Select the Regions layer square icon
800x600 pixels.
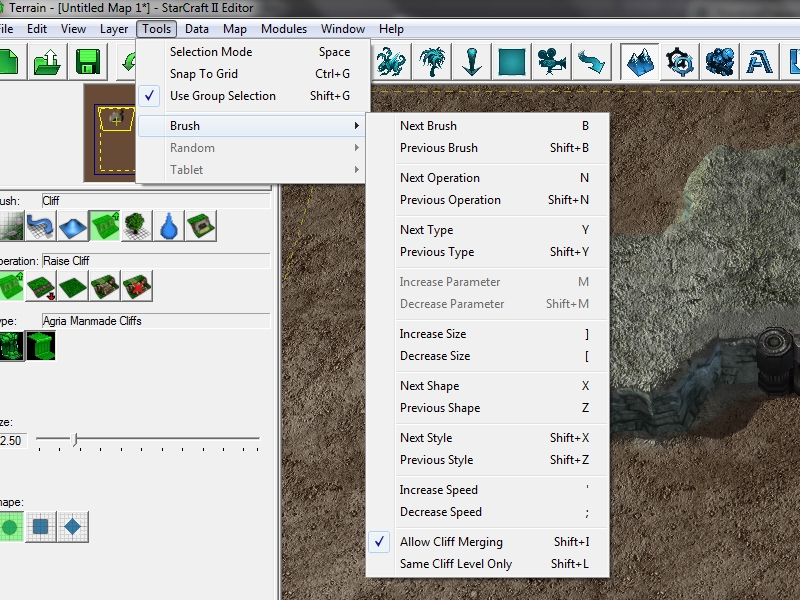511,62
